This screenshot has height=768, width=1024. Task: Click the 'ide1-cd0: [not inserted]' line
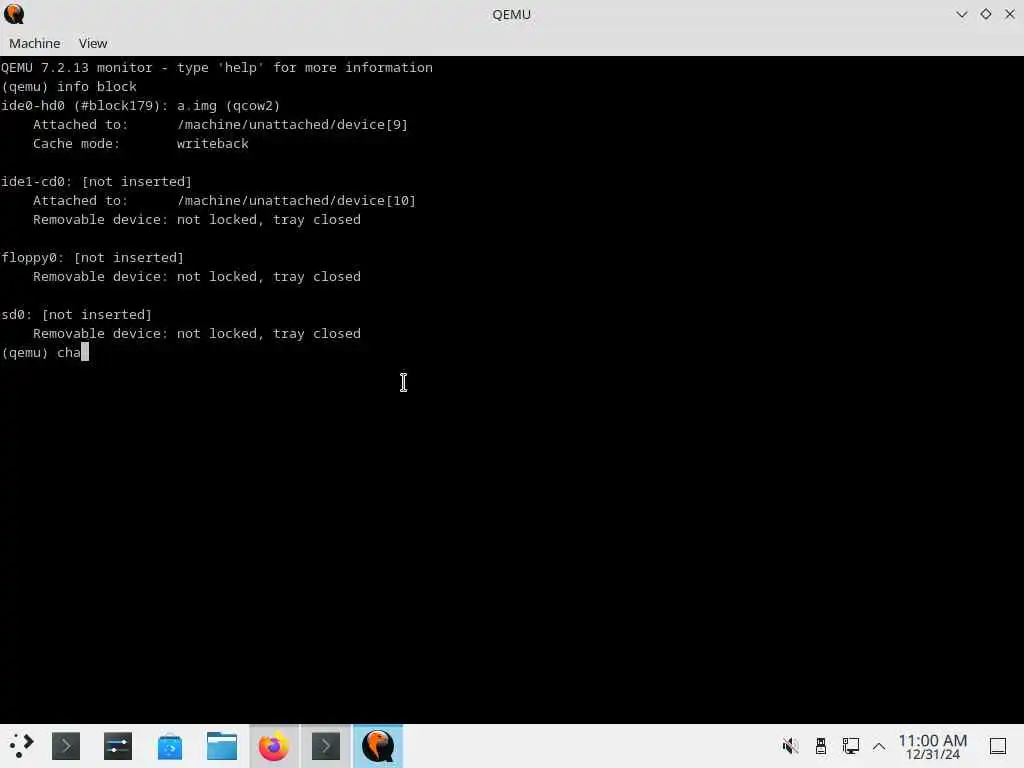[97, 182]
